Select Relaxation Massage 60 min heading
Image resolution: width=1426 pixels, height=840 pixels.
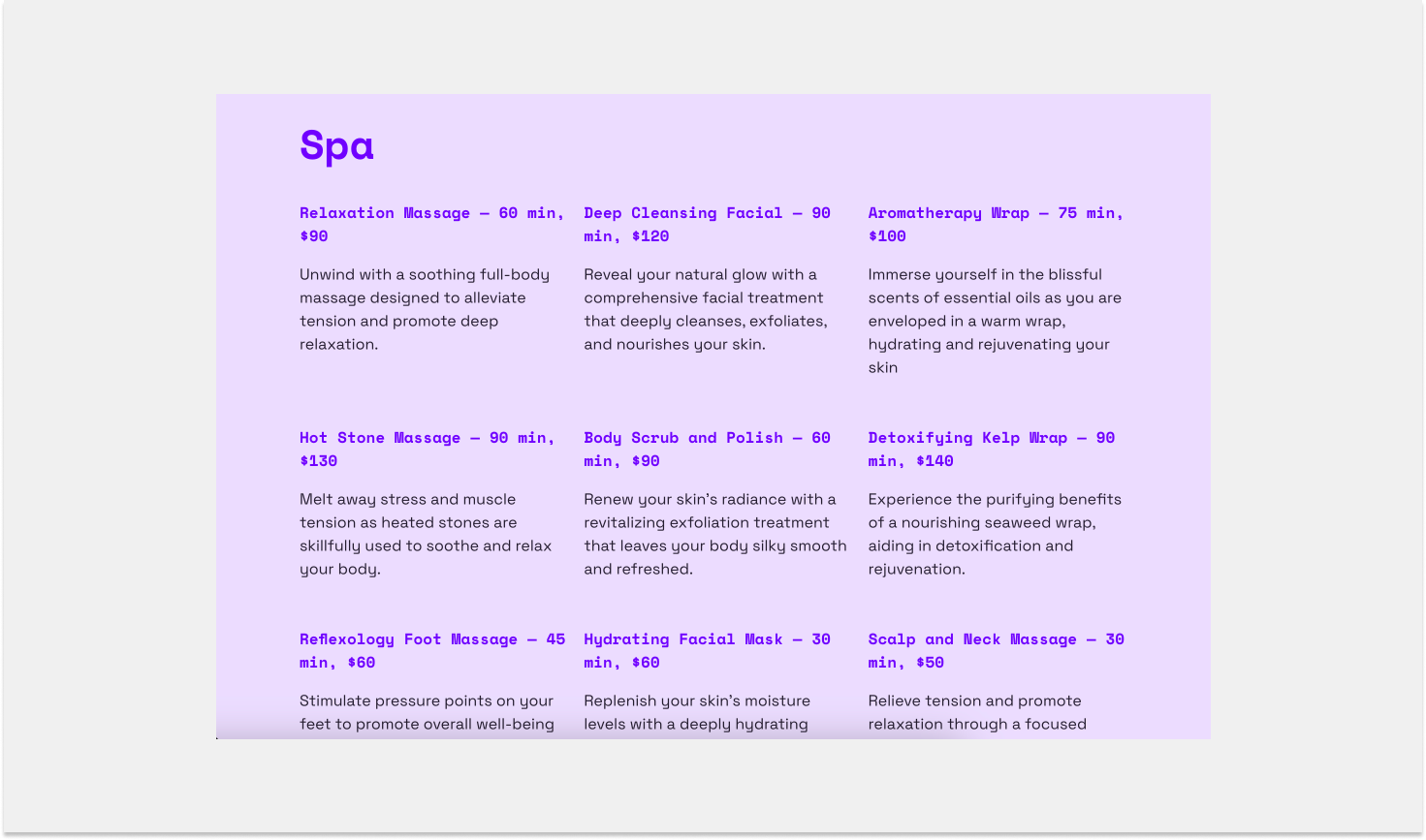tap(432, 225)
